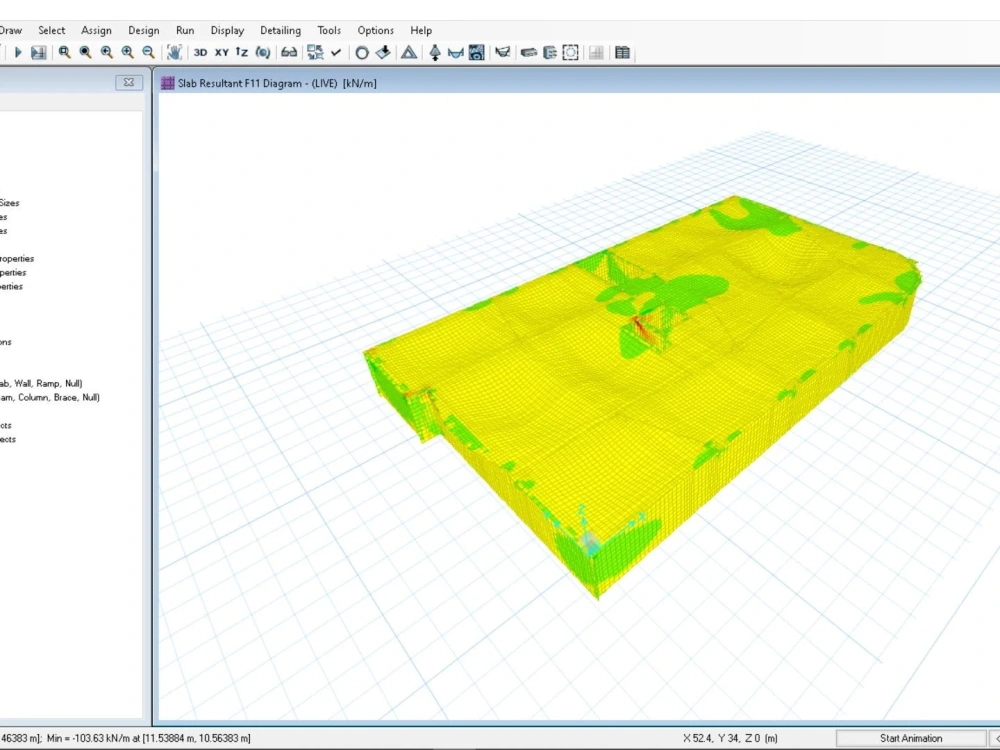The height and width of the screenshot is (750, 1000).
Task: Restore full view with dark magnifier icon
Action: 85,52
